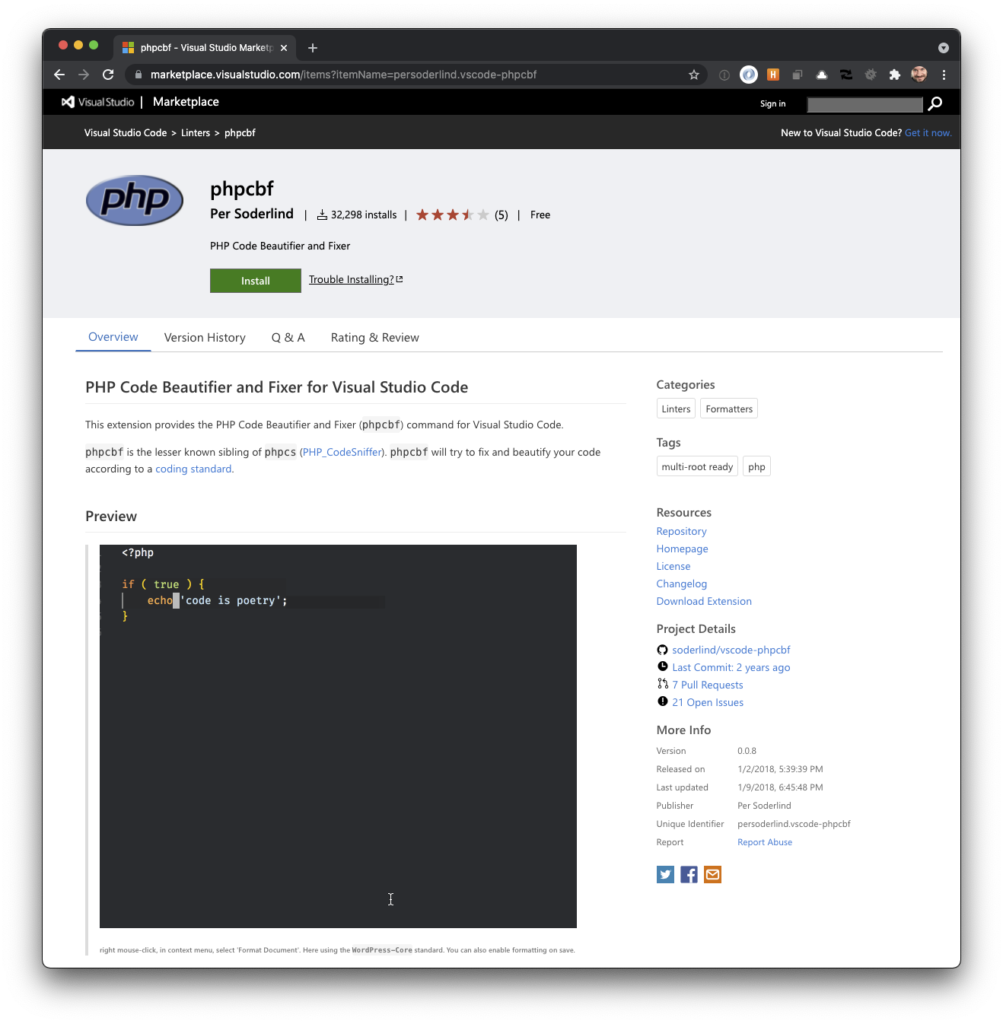The height and width of the screenshot is (1024, 1003).
Task: Open publisher Per Soderlind's page
Action: 251,214
